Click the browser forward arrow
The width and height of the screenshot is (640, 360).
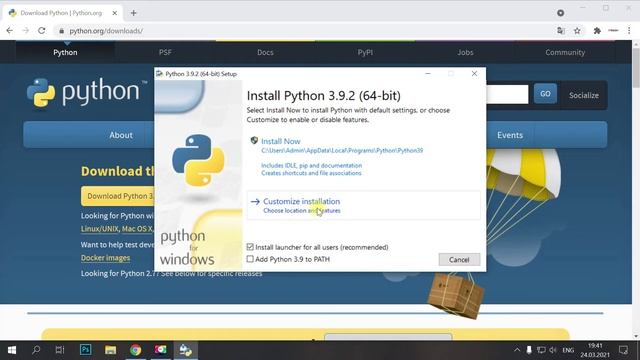25,31
